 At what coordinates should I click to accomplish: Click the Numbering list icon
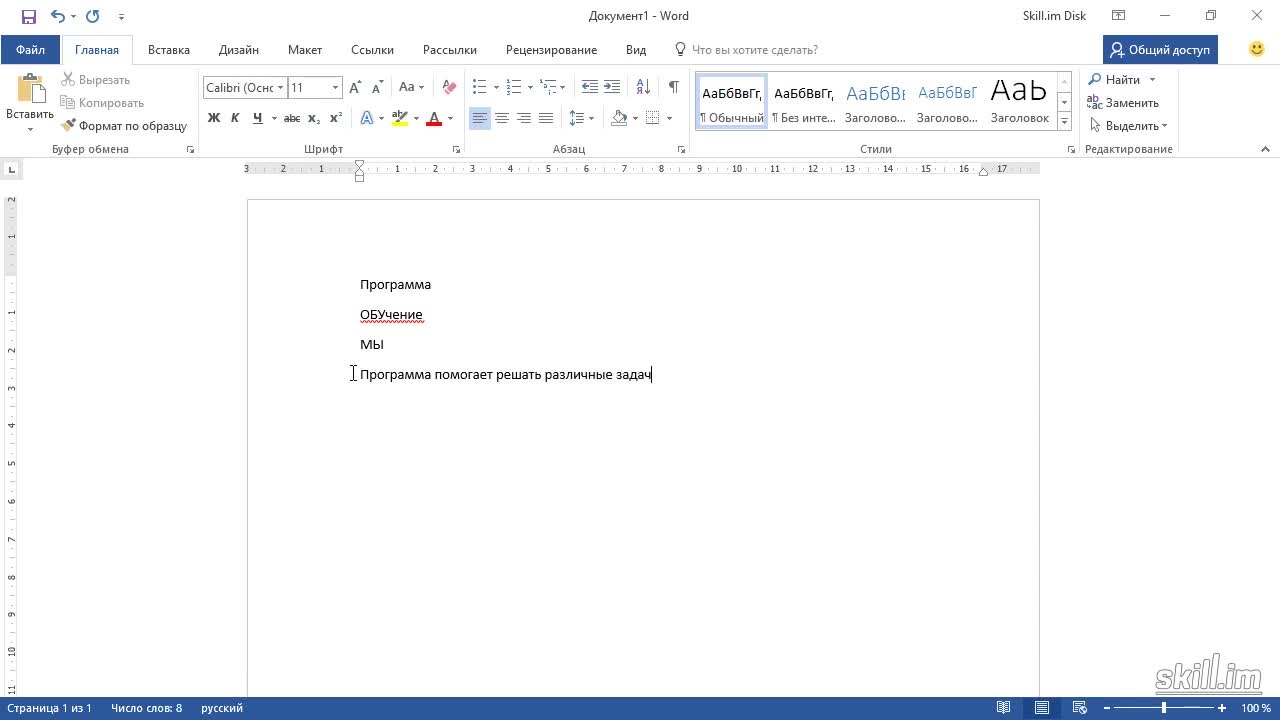click(x=514, y=88)
